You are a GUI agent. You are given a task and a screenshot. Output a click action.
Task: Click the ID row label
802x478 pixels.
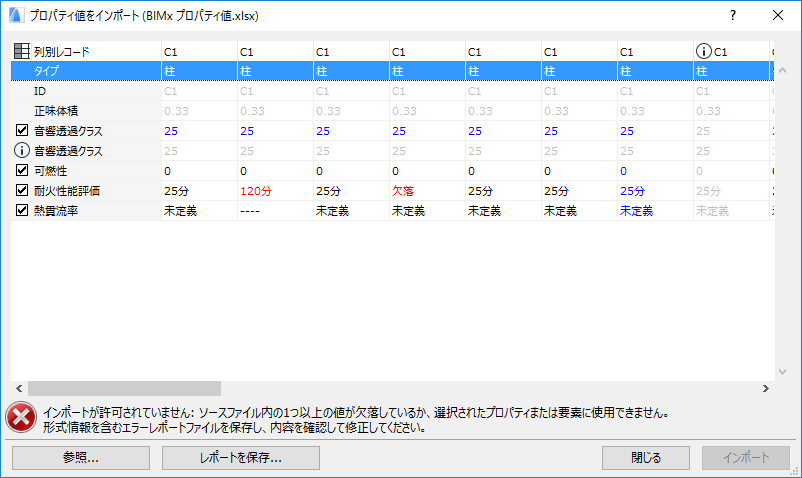(x=40, y=91)
